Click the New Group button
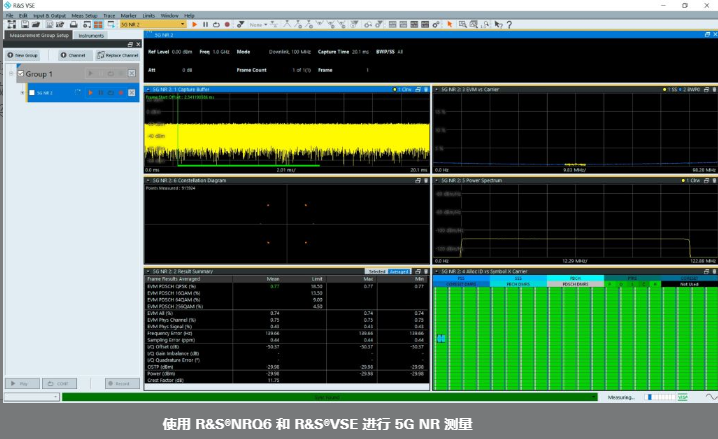 22,55
